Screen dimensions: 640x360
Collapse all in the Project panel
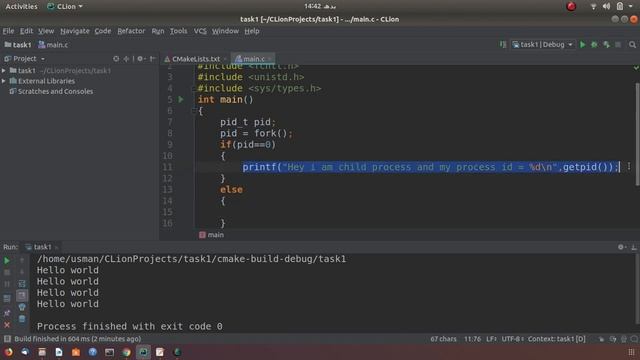coord(127,59)
